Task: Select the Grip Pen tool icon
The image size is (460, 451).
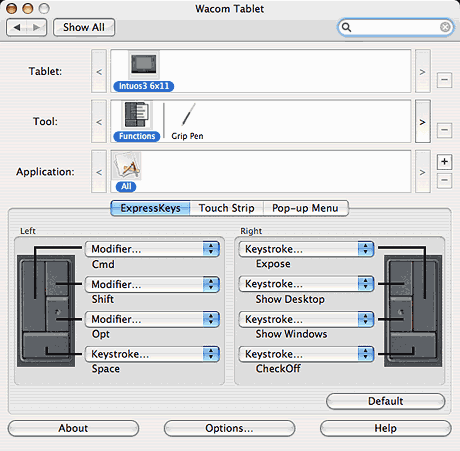Action: 188,115
